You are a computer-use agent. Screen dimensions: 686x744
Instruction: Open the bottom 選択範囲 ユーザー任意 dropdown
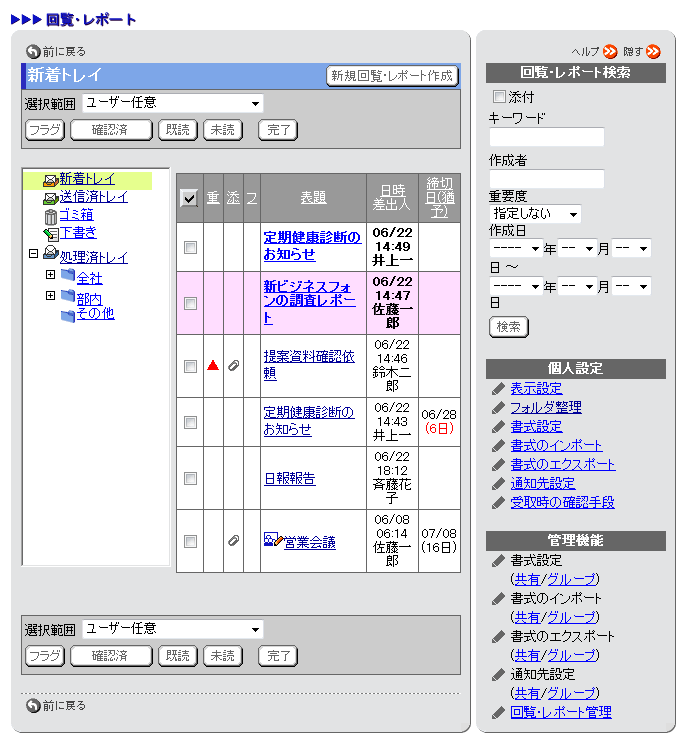173,629
